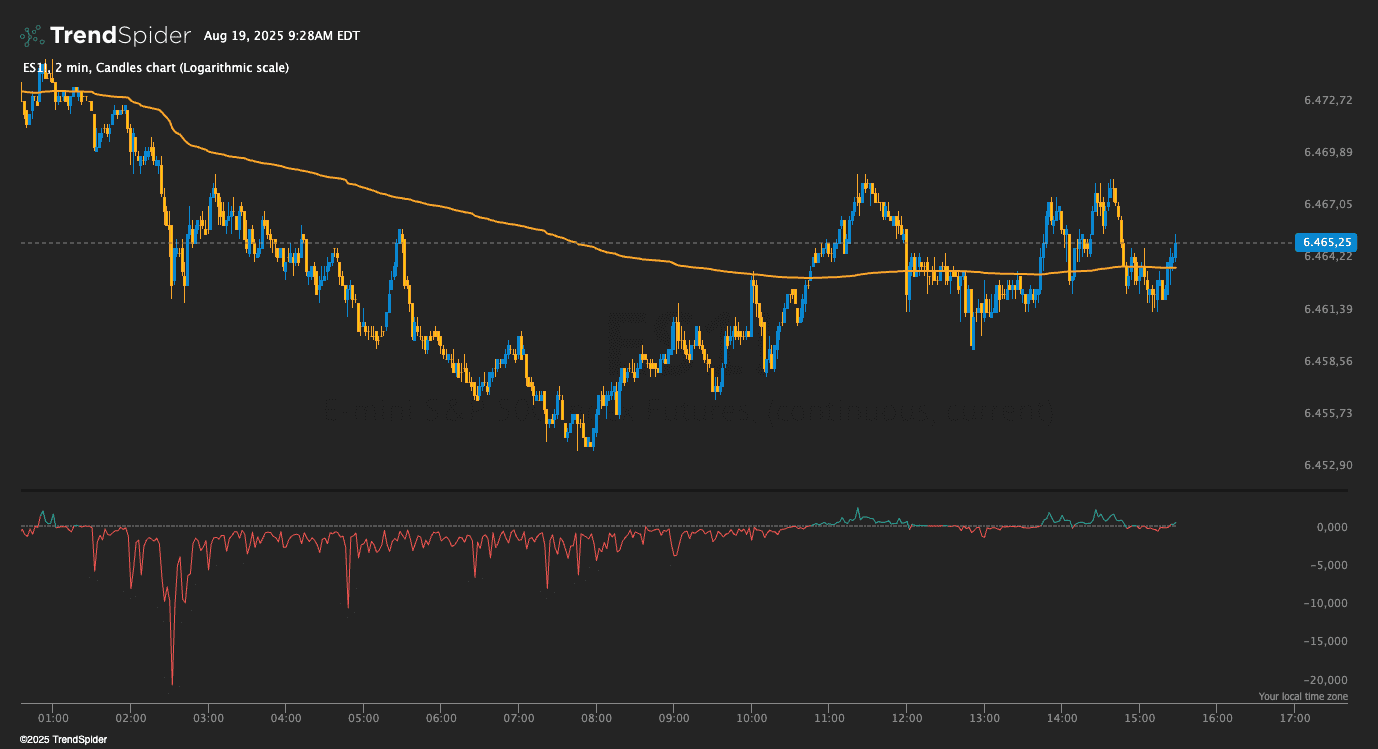Viewport: 1378px width, 749px height.
Task: Select a green bar in the lower indicator panel
Action: coord(857,512)
